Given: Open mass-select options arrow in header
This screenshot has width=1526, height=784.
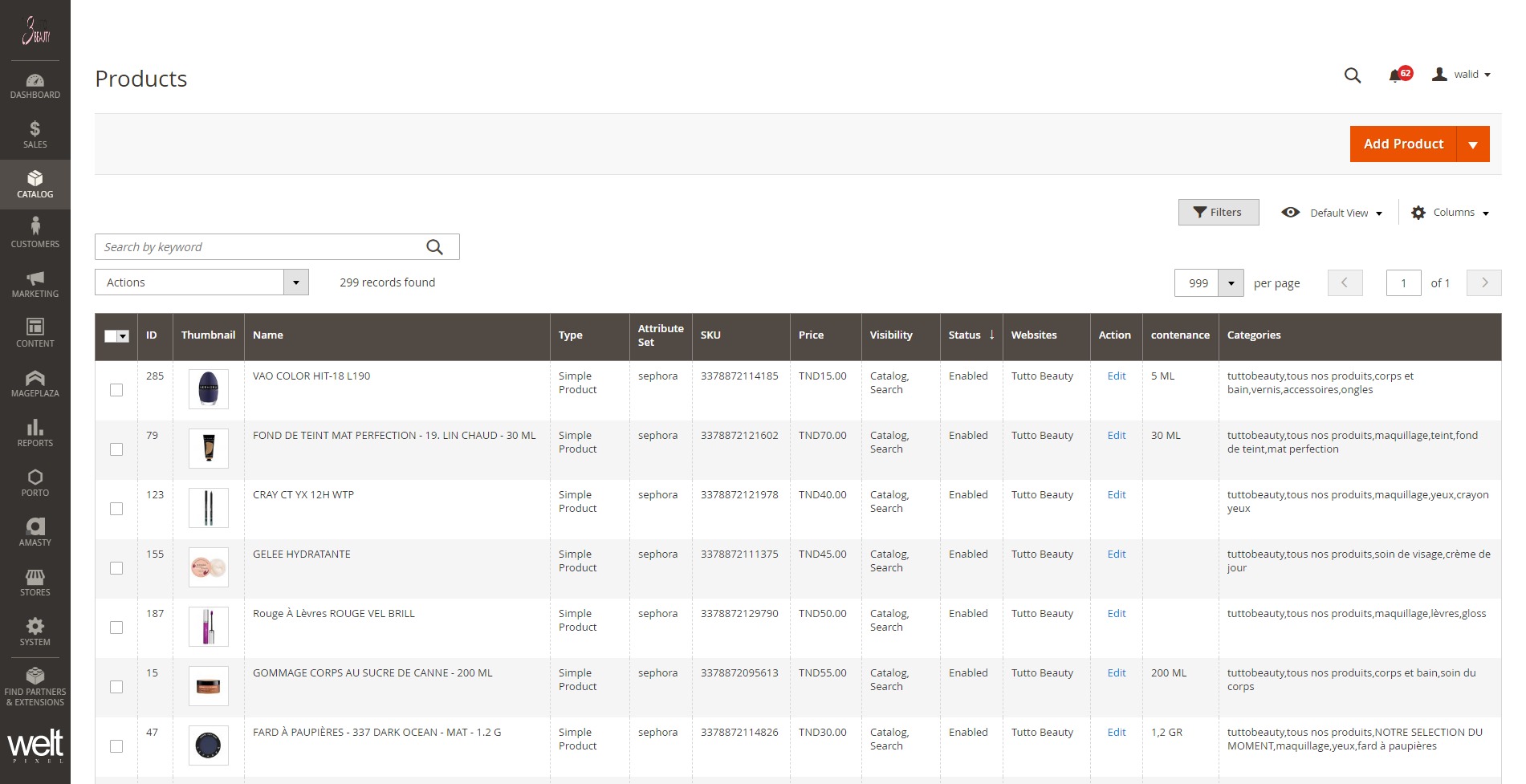Looking at the screenshot, I should point(123,336).
